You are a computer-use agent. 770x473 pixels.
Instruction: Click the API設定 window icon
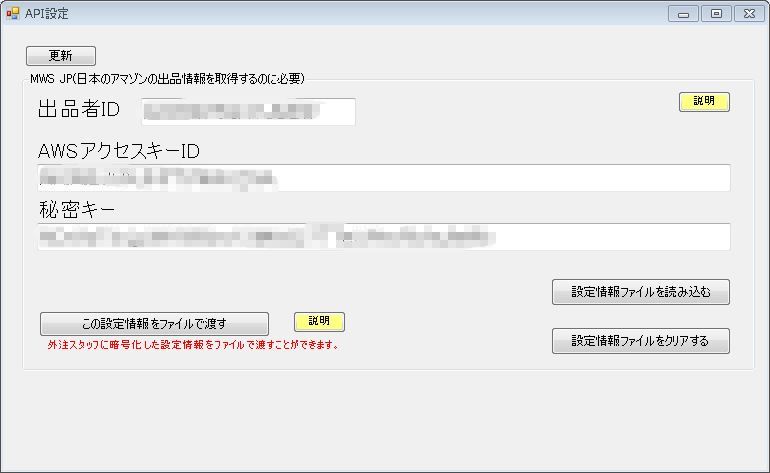13,13
